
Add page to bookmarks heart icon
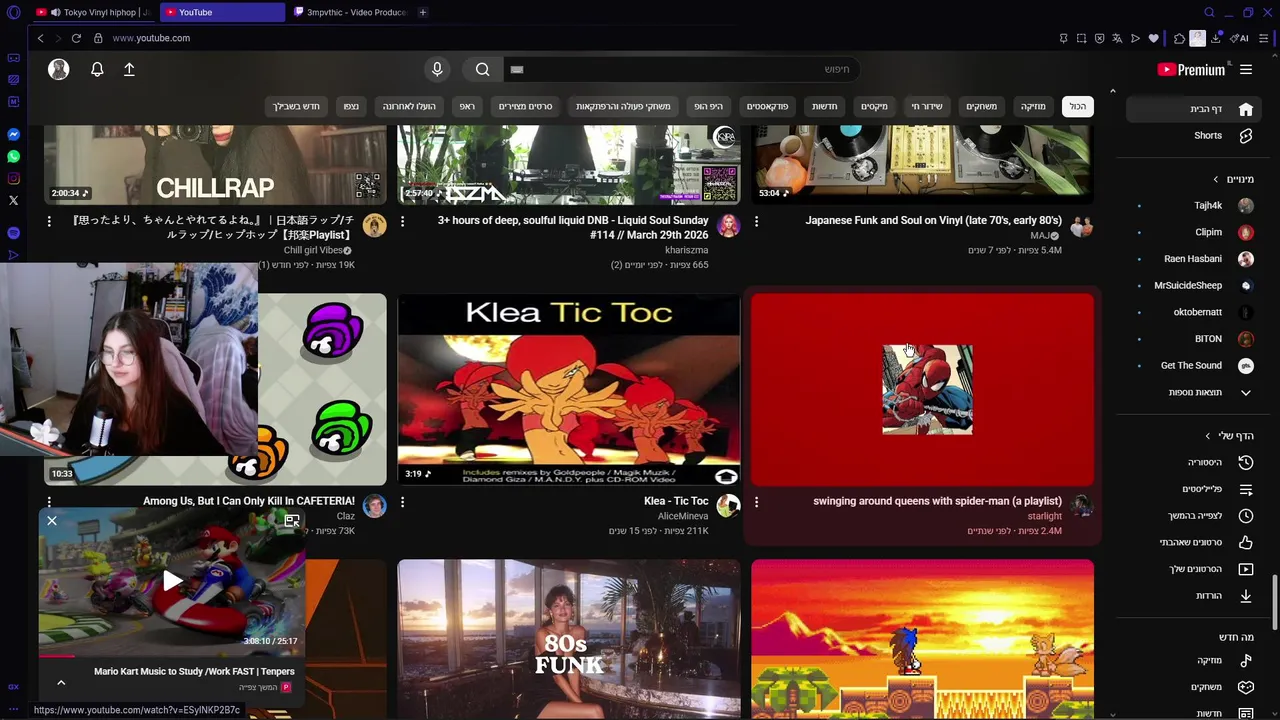coord(1153,38)
